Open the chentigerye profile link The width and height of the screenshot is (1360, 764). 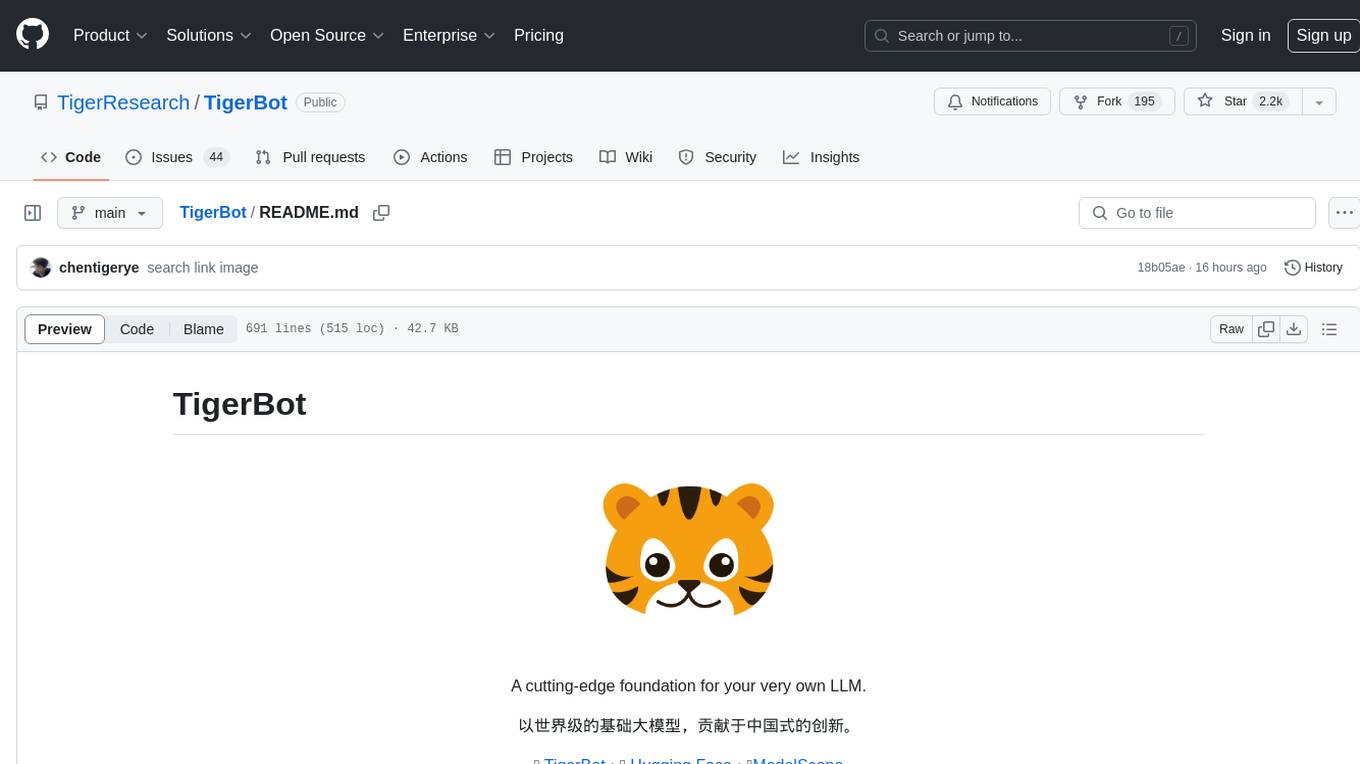[x=99, y=267]
